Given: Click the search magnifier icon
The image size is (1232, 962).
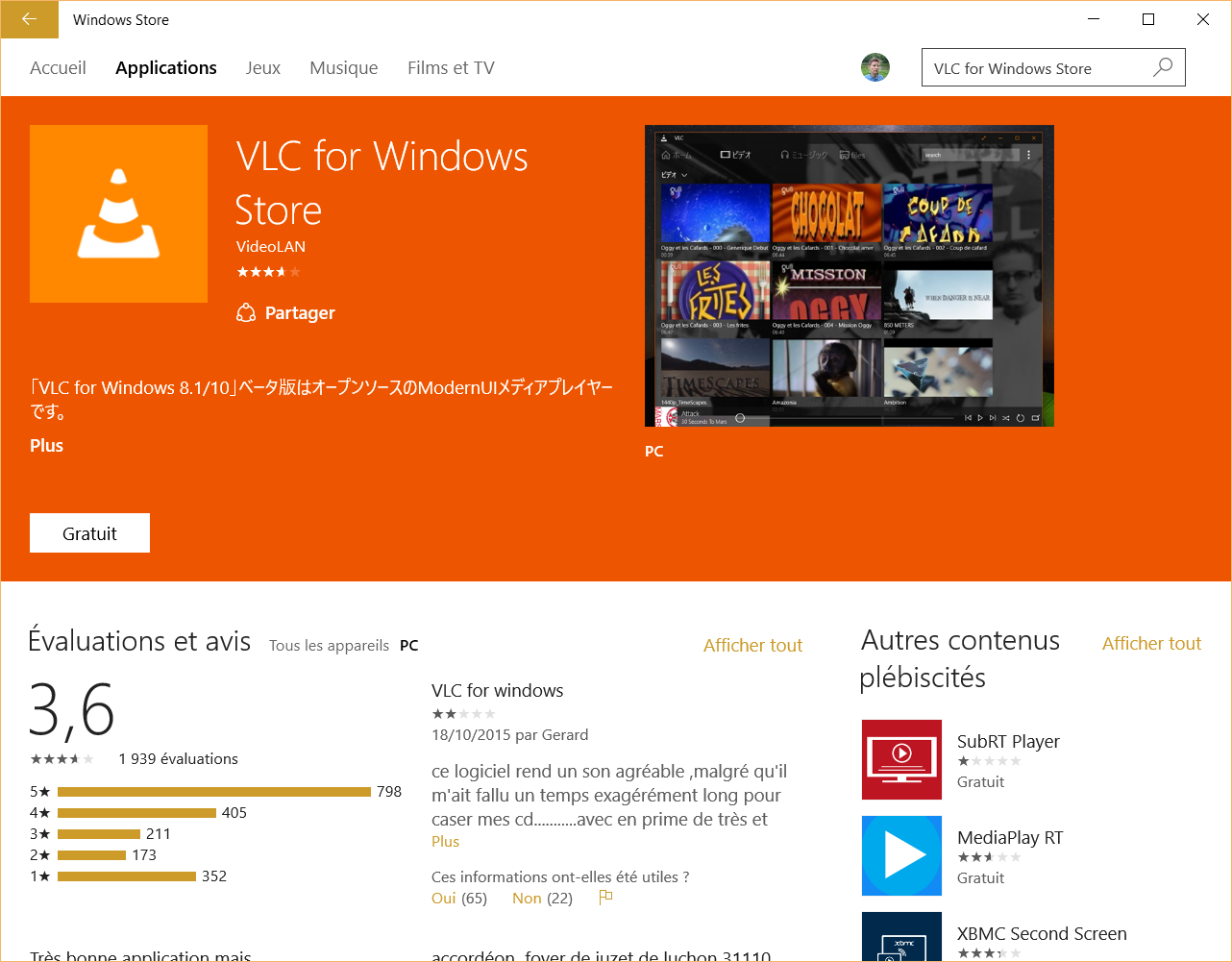Looking at the screenshot, I should pyautogui.click(x=1163, y=67).
